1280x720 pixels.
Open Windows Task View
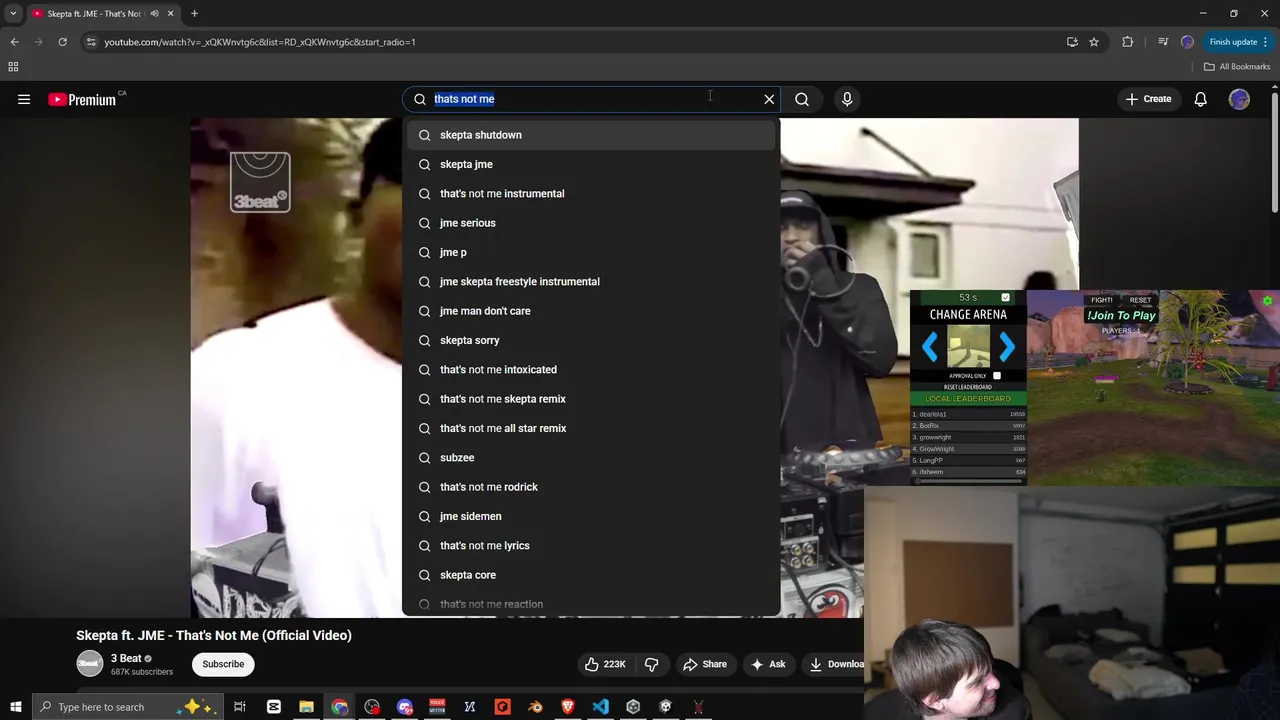pos(240,707)
